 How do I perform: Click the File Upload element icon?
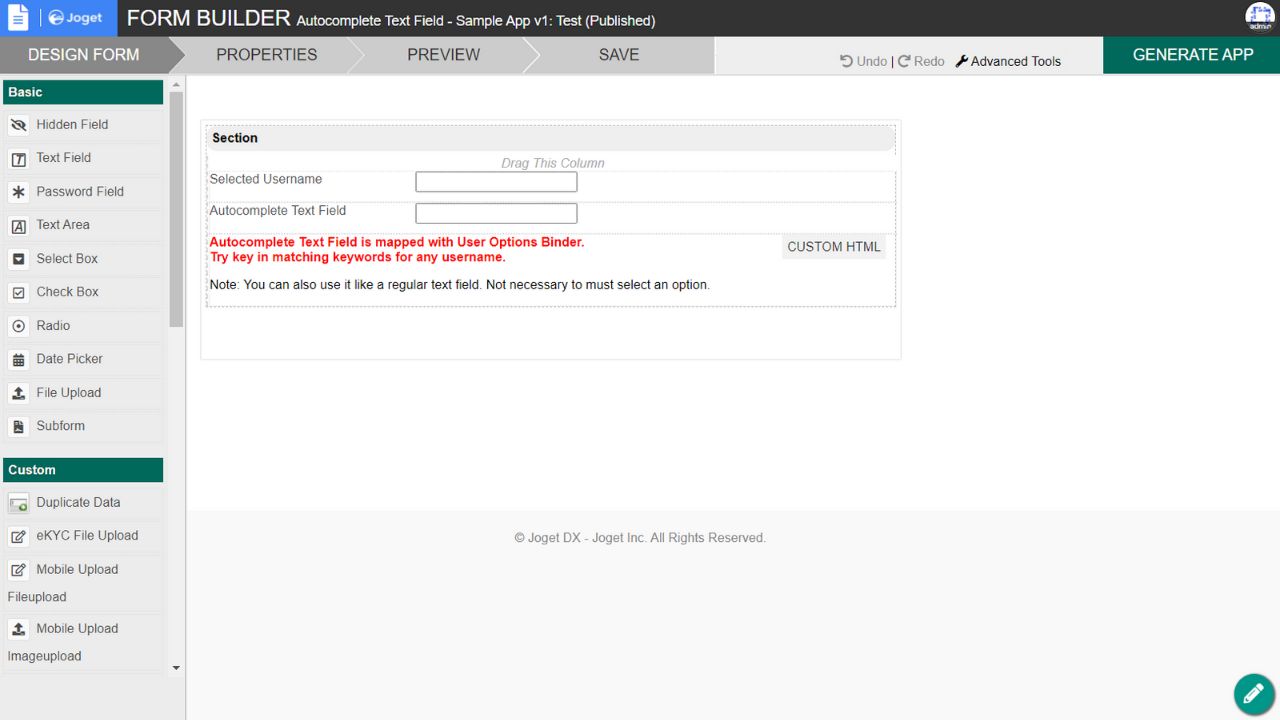click(18, 393)
